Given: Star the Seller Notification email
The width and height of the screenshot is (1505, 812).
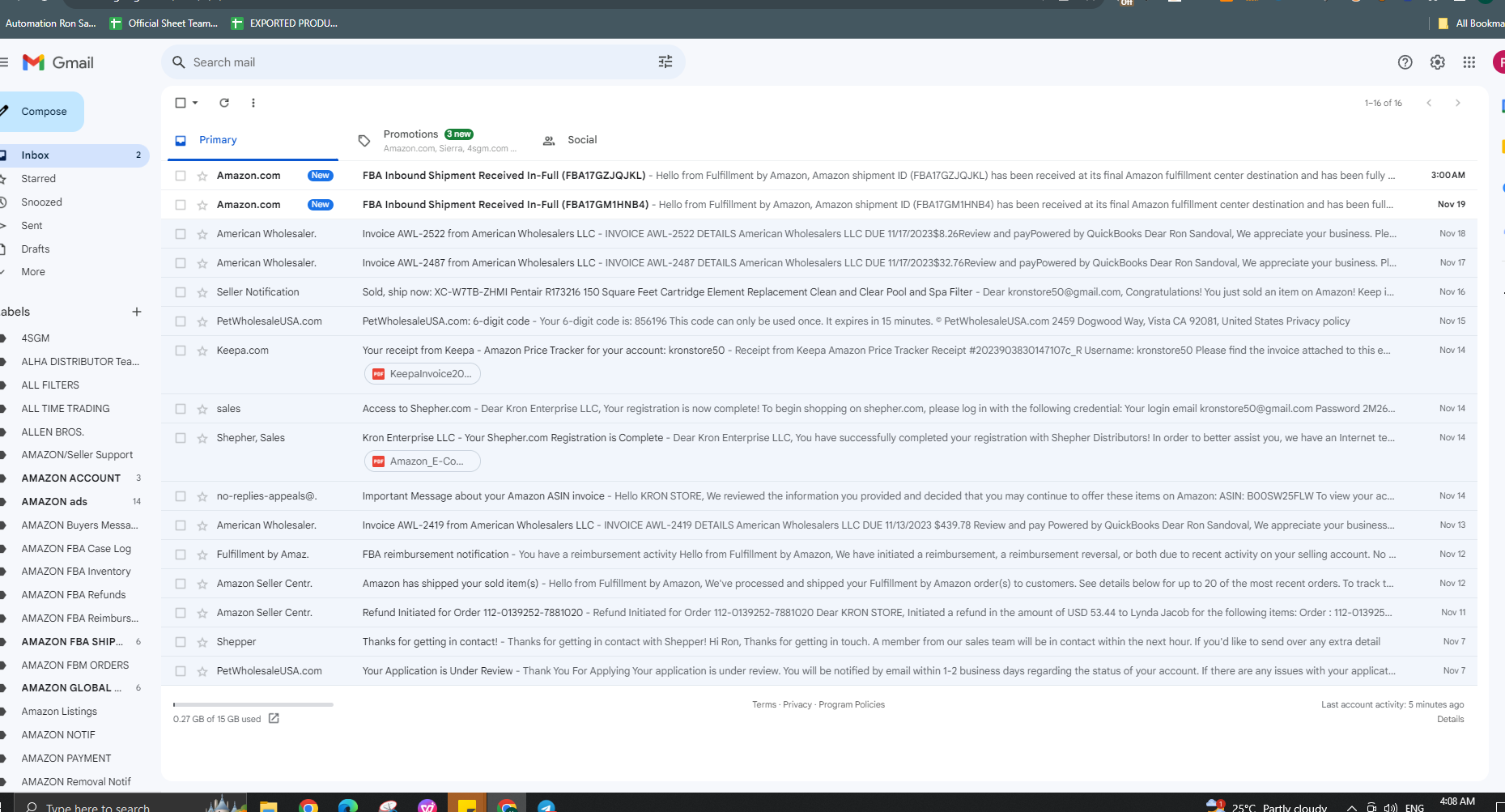Looking at the screenshot, I should click(x=202, y=292).
